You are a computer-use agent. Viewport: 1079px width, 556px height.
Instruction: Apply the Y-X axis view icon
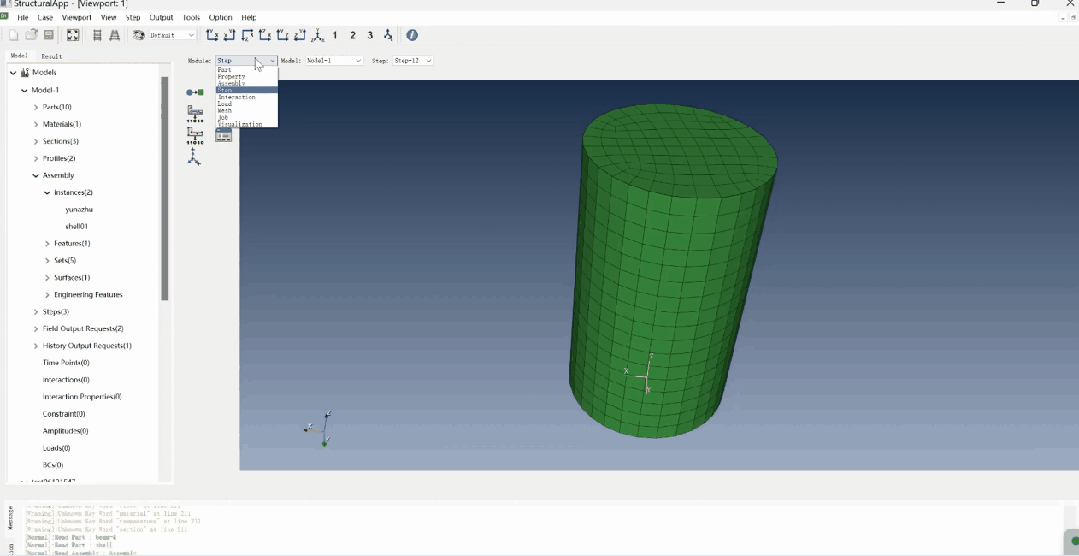[213, 35]
